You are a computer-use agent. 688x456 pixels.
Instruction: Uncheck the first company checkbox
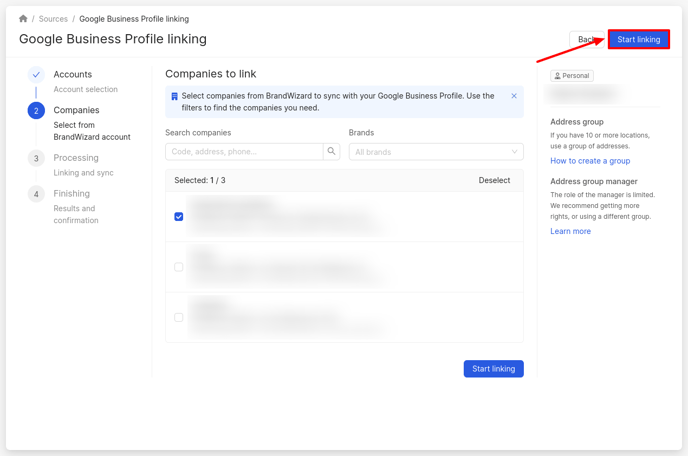point(179,216)
